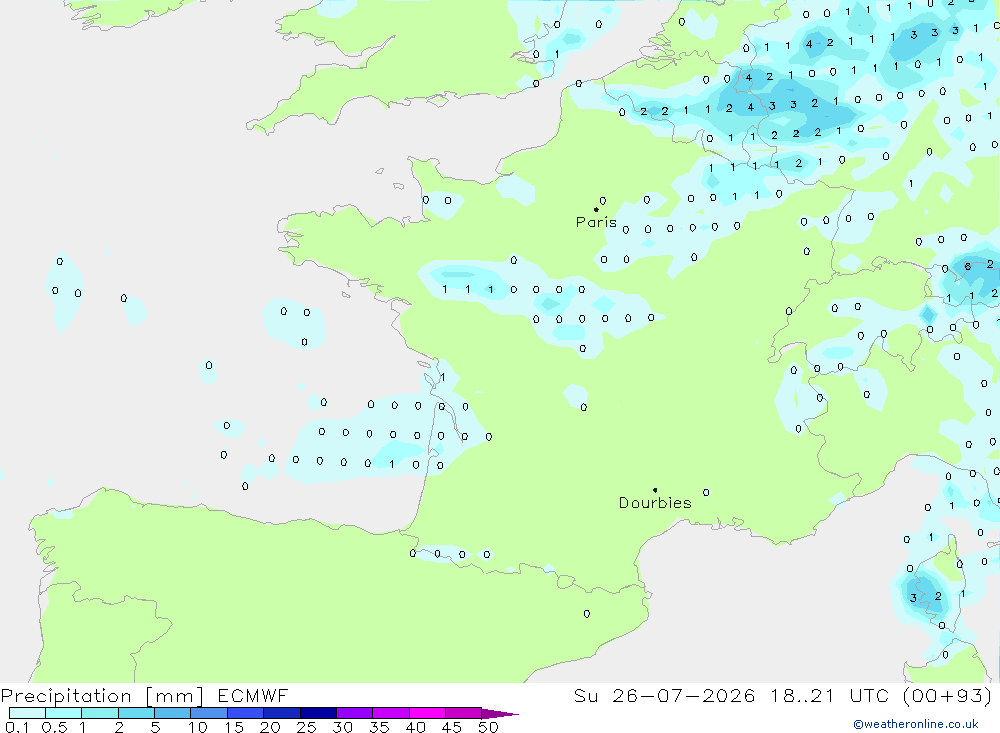Pick the purple swatch between 35 and 40
Viewport: 1000px width, 733px height.
coord(390,713)
